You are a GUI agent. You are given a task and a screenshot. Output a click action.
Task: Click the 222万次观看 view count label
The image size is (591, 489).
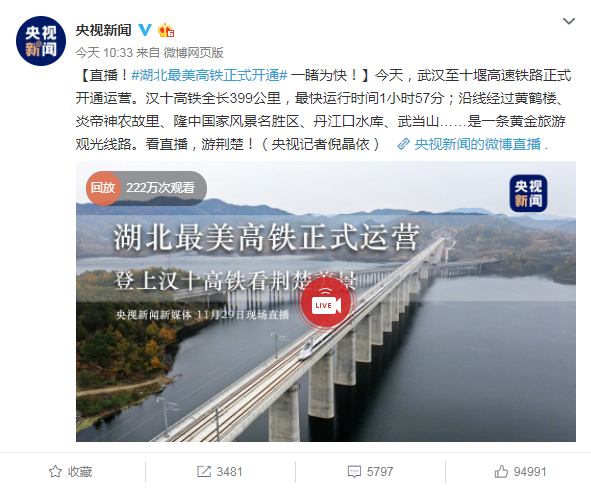click(x=161, y=188)
